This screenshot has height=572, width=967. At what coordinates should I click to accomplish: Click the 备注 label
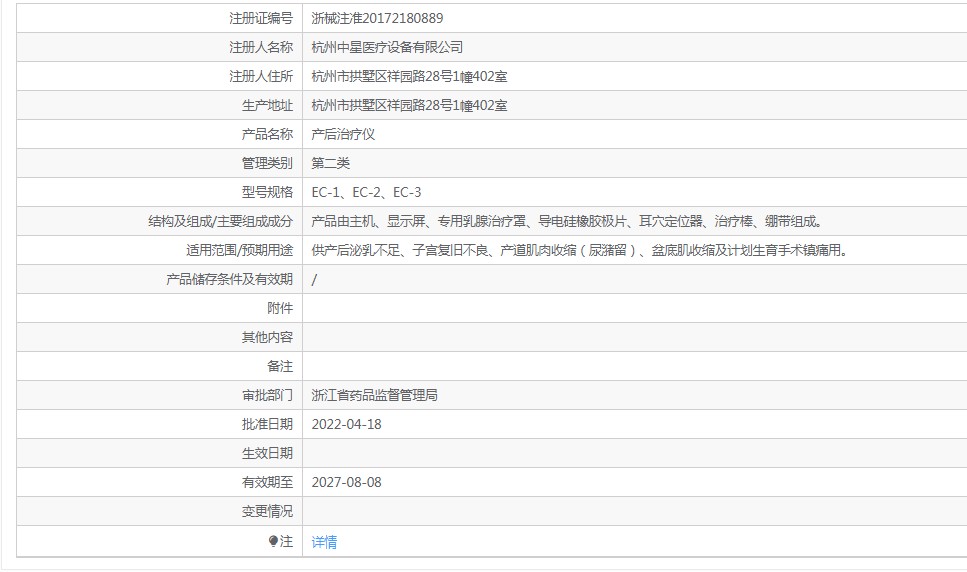[x=280, y=366]
